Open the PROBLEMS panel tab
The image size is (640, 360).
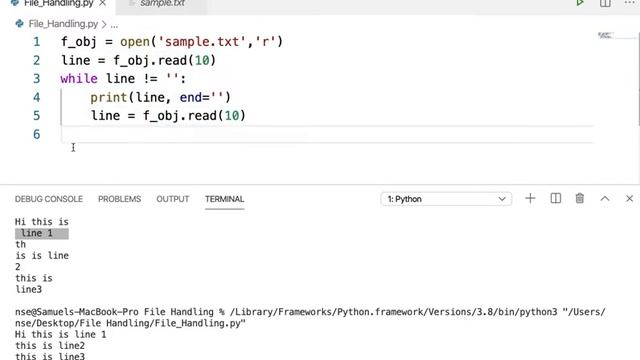point(119,199)
